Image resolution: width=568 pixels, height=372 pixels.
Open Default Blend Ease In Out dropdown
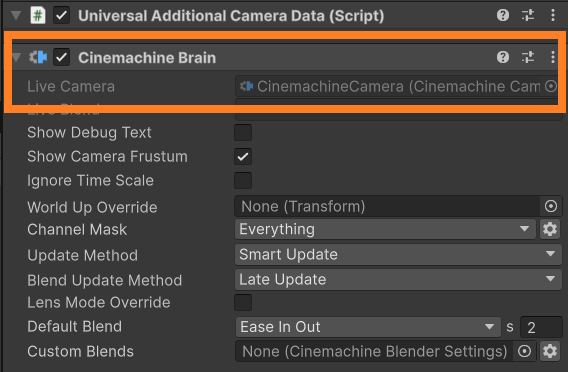(x=368, y=327)
